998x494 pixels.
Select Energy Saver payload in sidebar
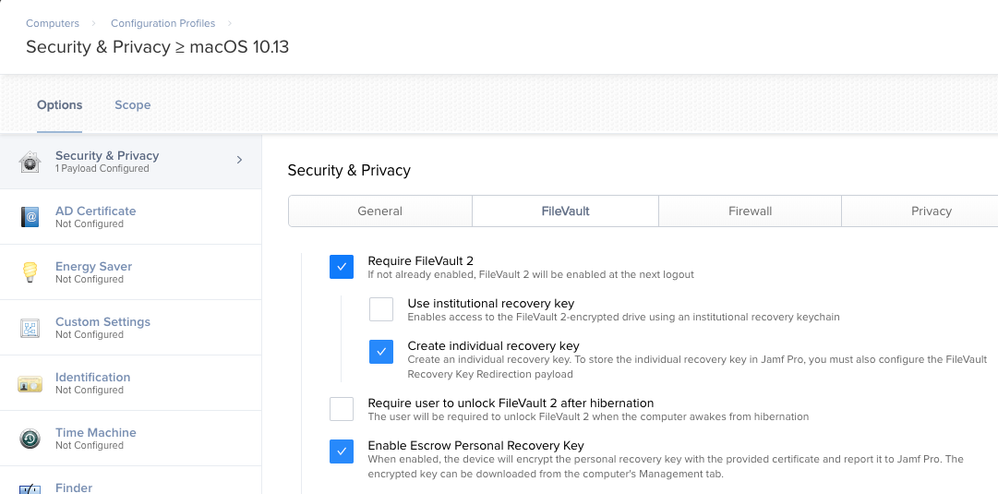tap(130, 272)
